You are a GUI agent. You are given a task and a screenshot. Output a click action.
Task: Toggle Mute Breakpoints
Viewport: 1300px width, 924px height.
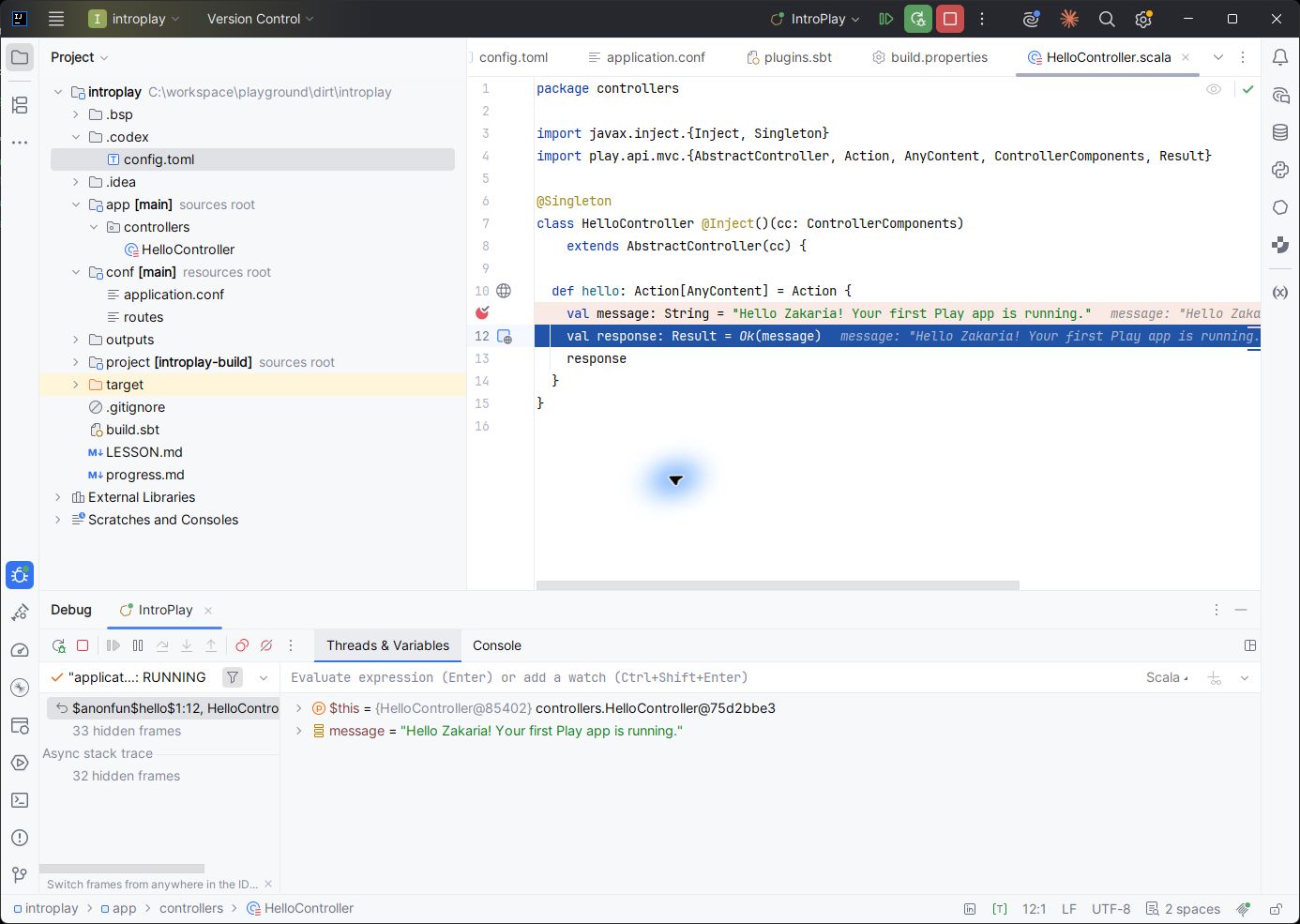pos(266,645)
